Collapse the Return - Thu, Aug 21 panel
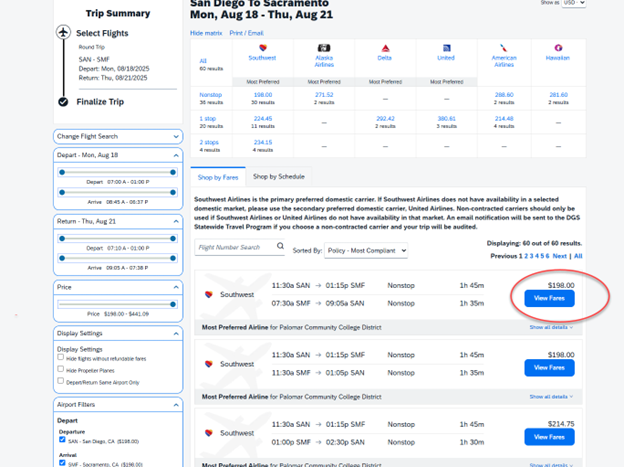Viewport: 624px width, 467px height. click(118, 221)
